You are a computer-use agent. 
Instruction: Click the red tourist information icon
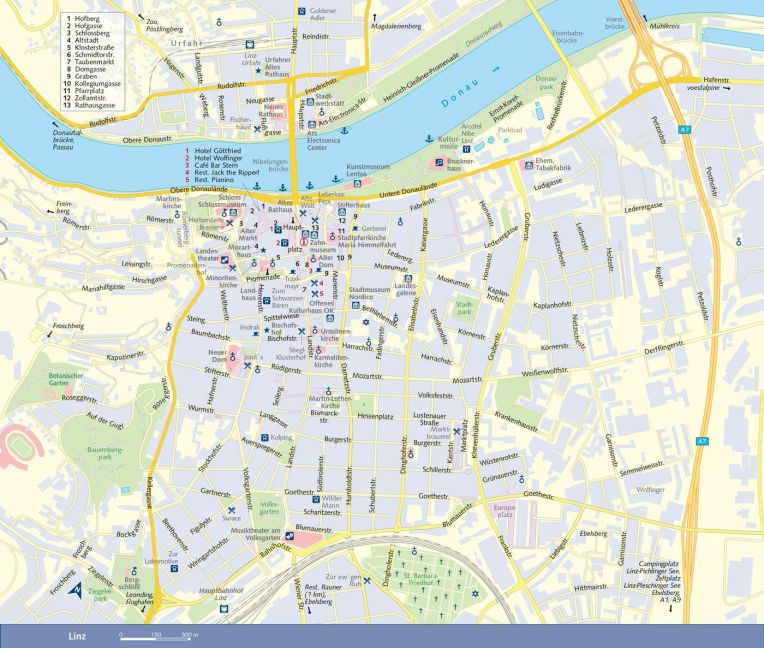[305, 241]
